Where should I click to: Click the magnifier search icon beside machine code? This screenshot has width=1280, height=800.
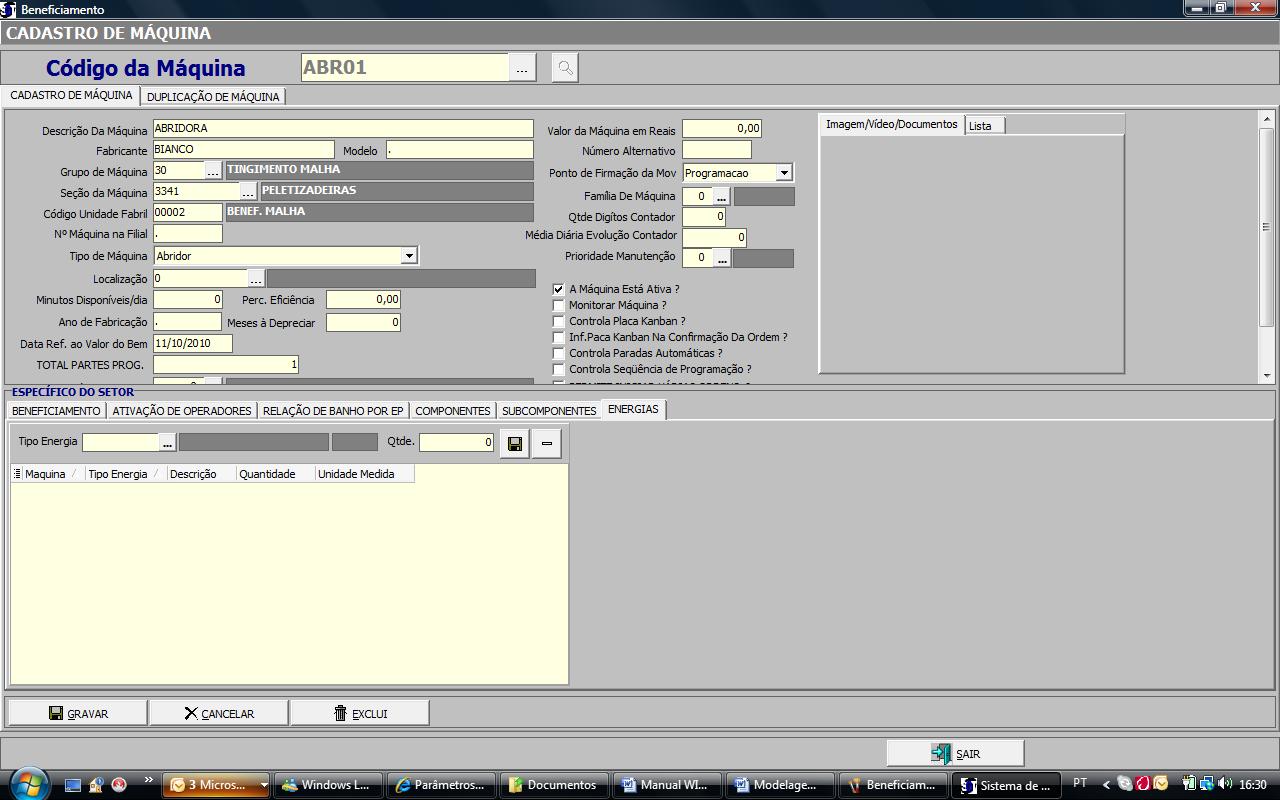tap(565, 68)
